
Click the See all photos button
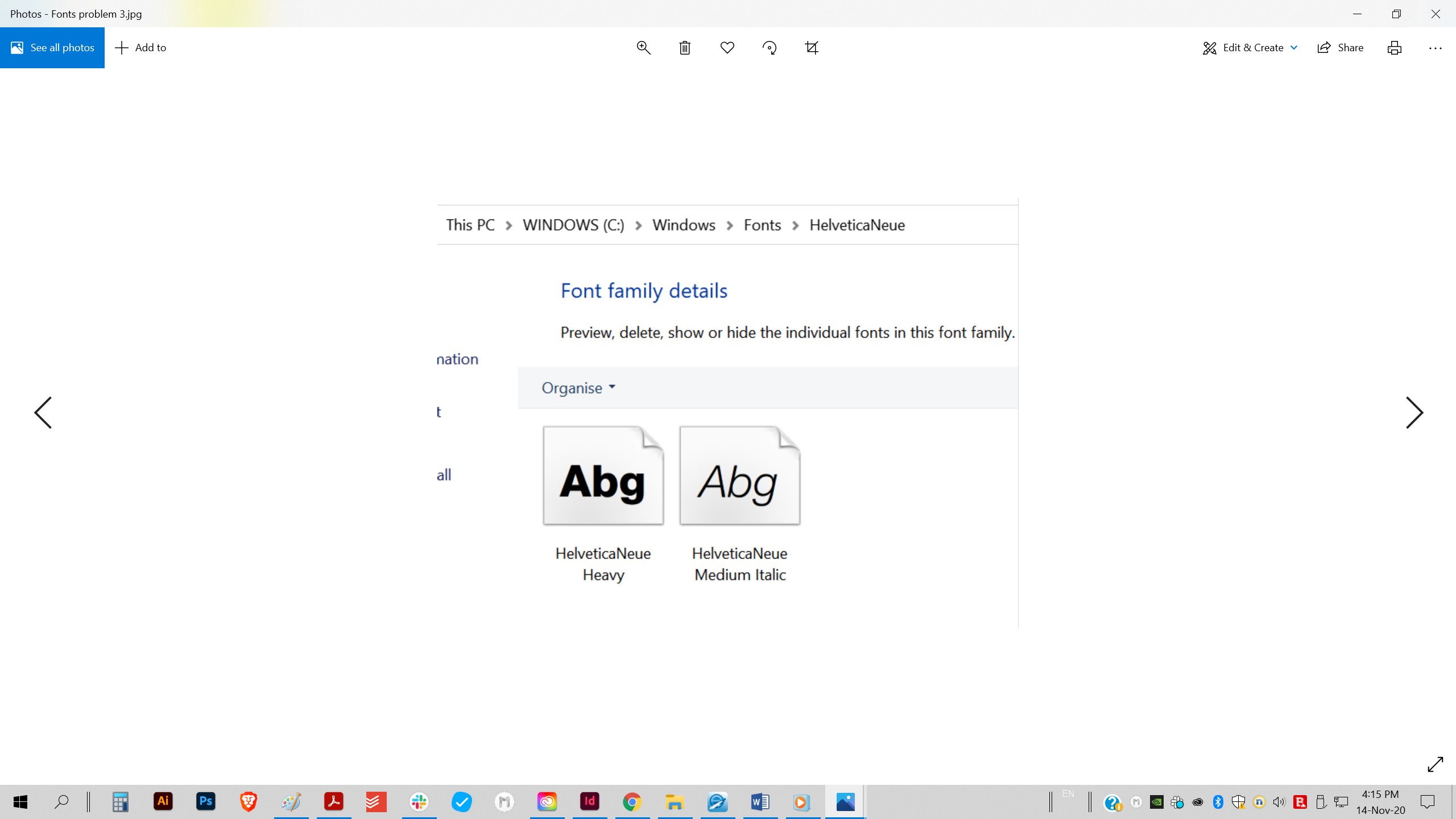(52, 48)
